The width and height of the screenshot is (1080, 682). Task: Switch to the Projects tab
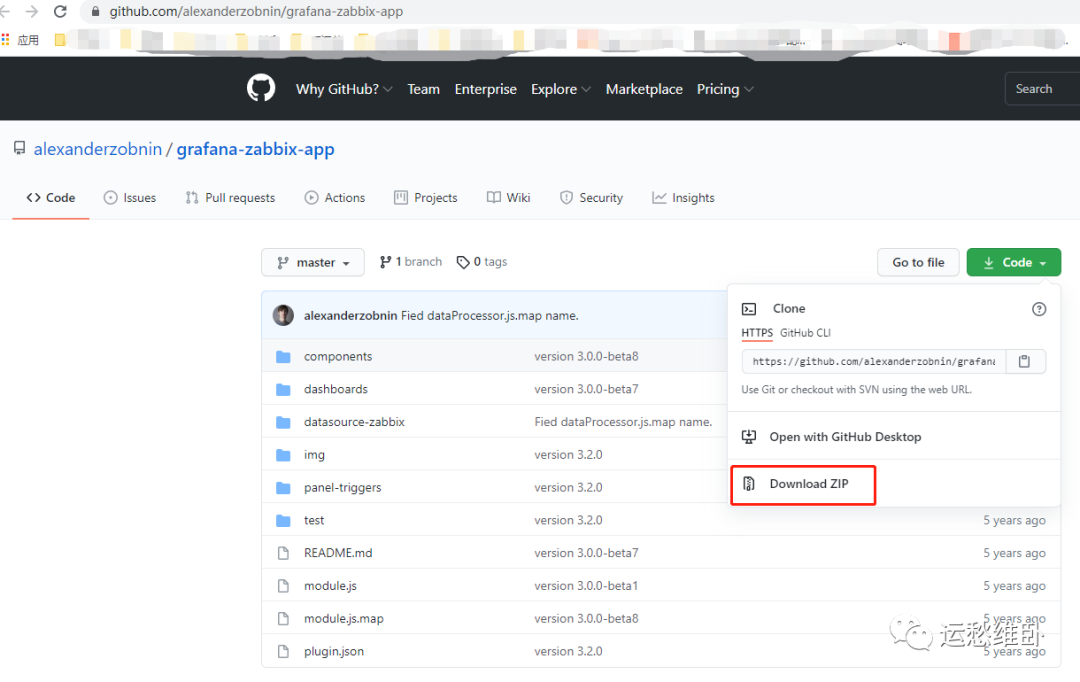coord(426,198)
